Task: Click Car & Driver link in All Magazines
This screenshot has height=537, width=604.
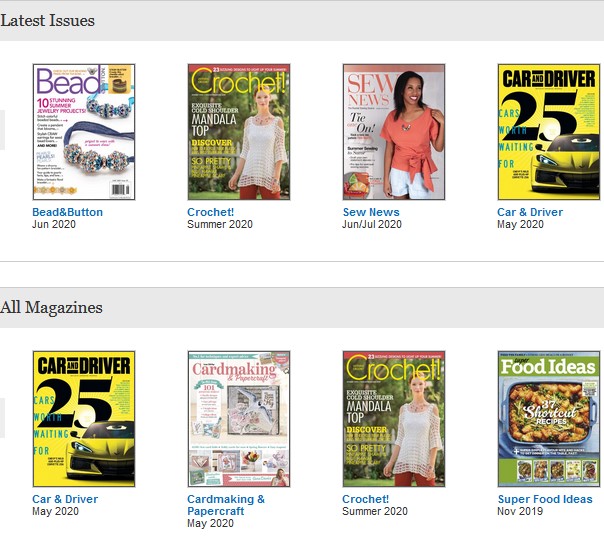Action: click(x=65, y=499)
